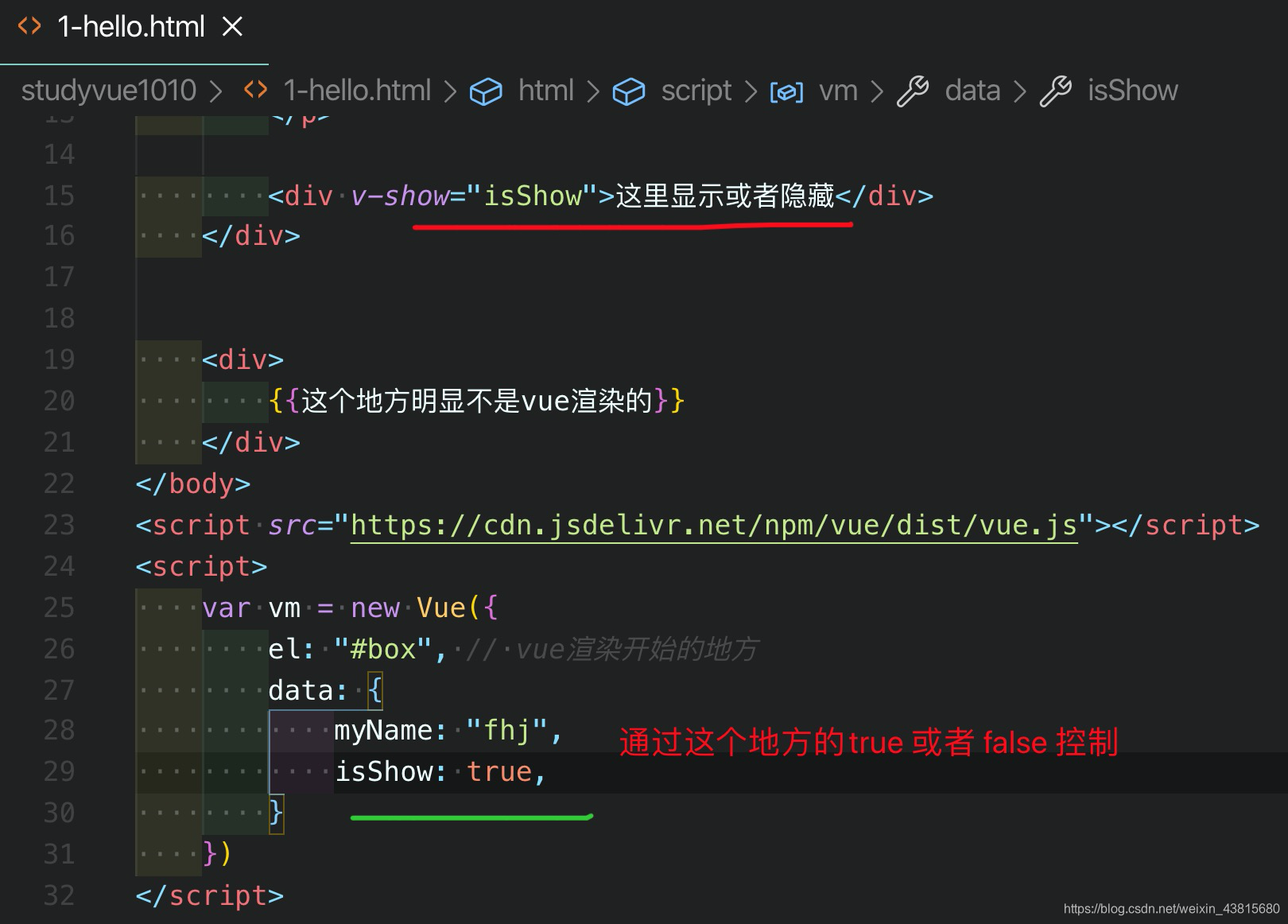
Task: Click the v-show attribute on line 15
Action: [400, 196]
